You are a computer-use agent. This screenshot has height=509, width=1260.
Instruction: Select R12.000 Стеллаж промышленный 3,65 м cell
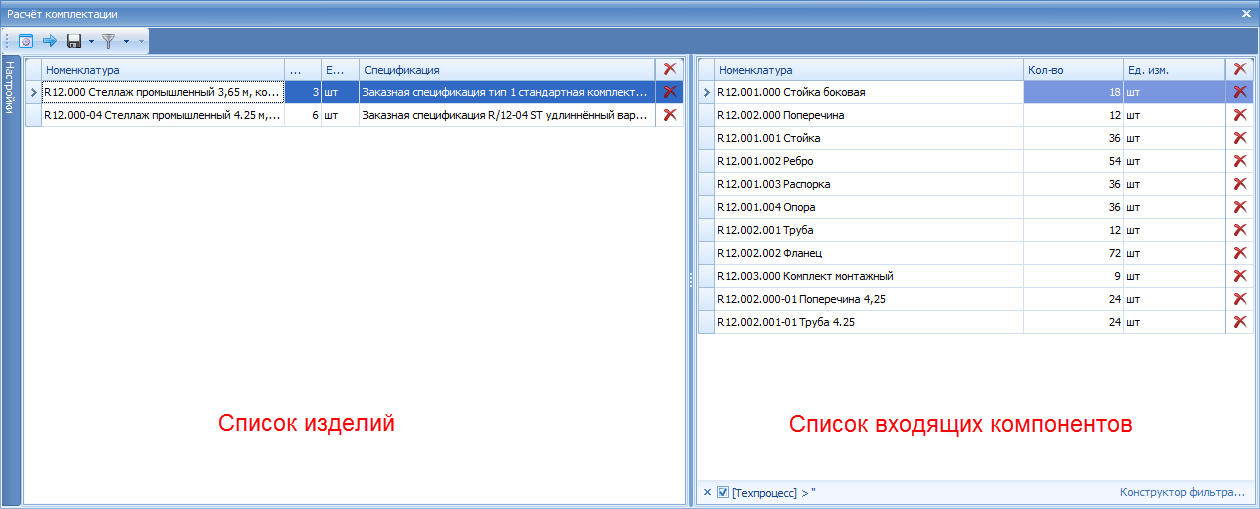coord(163,92)
